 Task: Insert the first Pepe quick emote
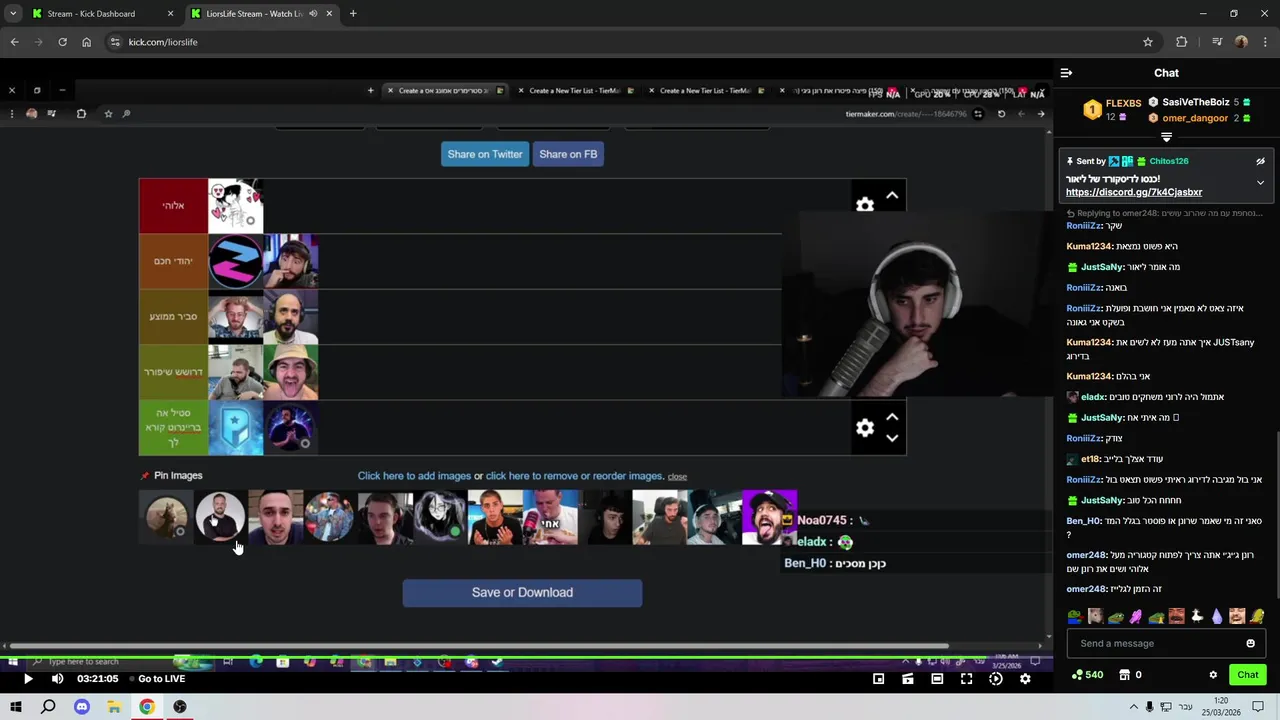pos(1074,616)
